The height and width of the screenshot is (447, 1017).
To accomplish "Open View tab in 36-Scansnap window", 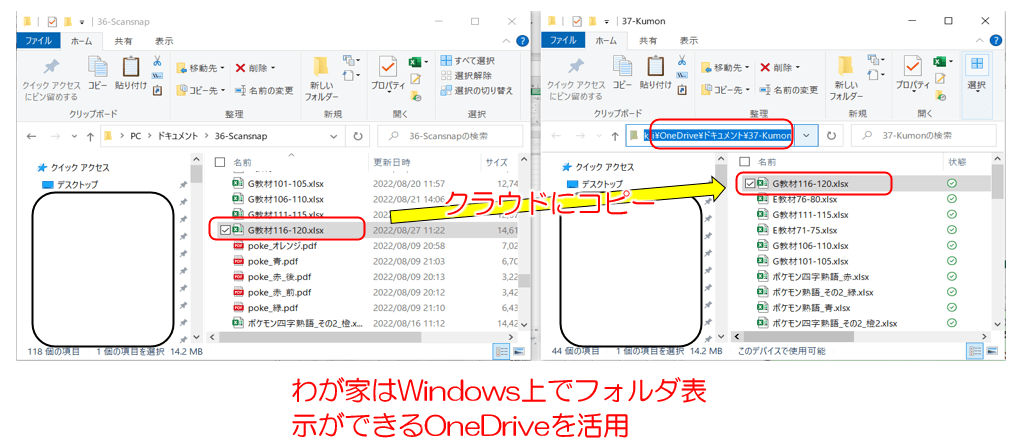I will [x=164, y=41].
